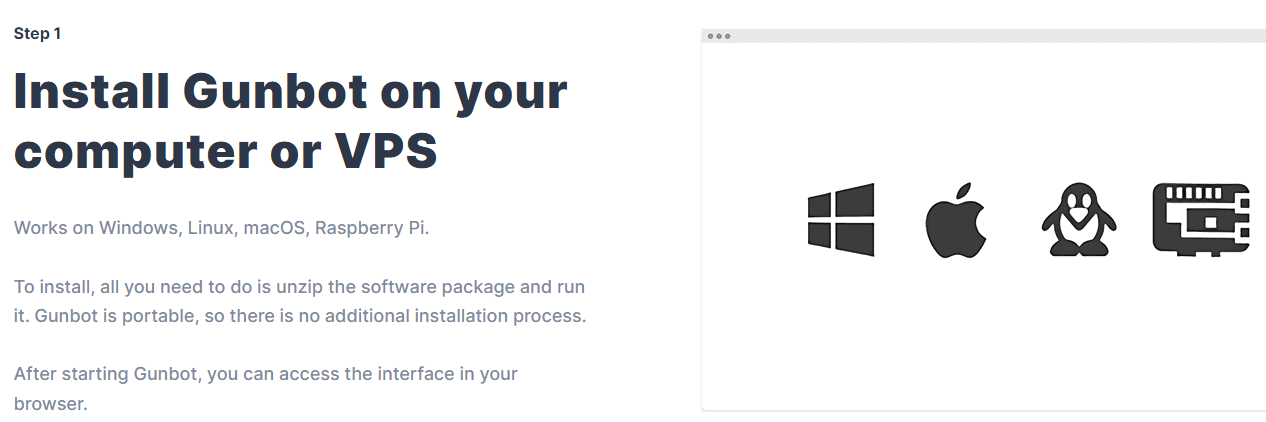
Task: Click the Raspberry Pi board icon
Action: tap(1201, 217)
